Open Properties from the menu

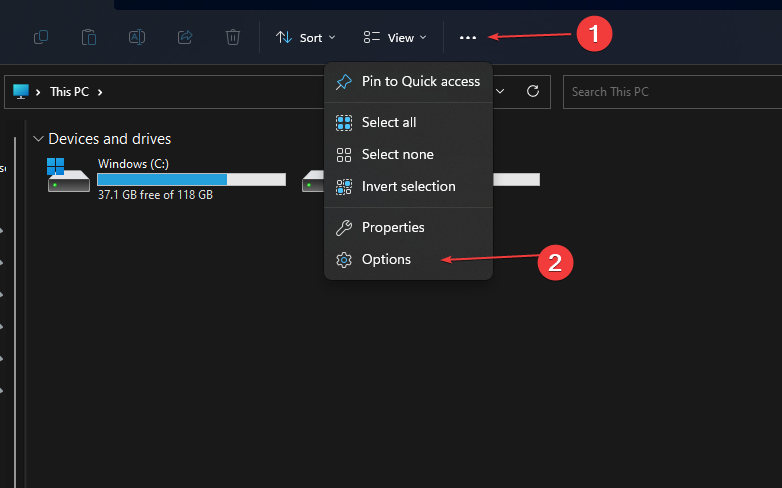click(392, 227)
